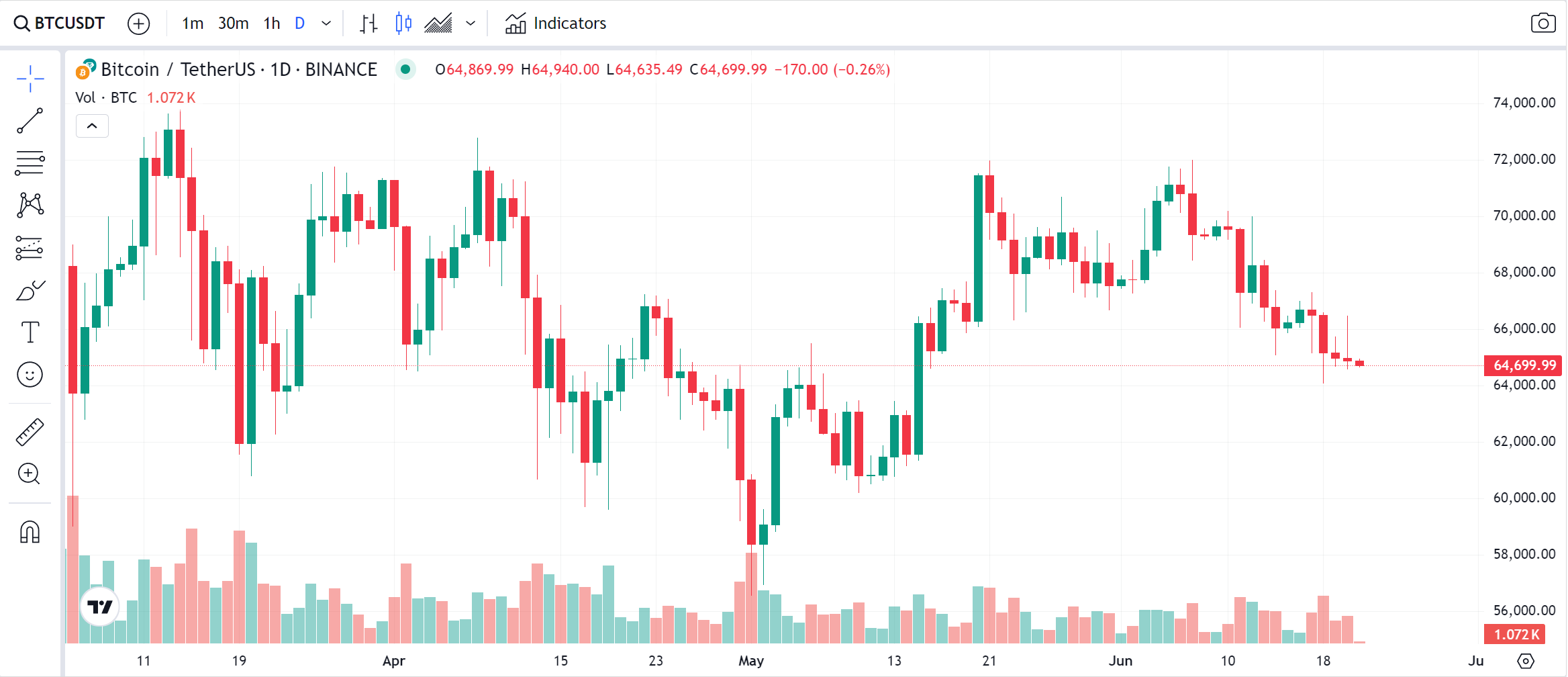Image resolution: width=1568 pixels, height=677 pixels.
Task: Click the green market status dot
Action: (405, 69)
